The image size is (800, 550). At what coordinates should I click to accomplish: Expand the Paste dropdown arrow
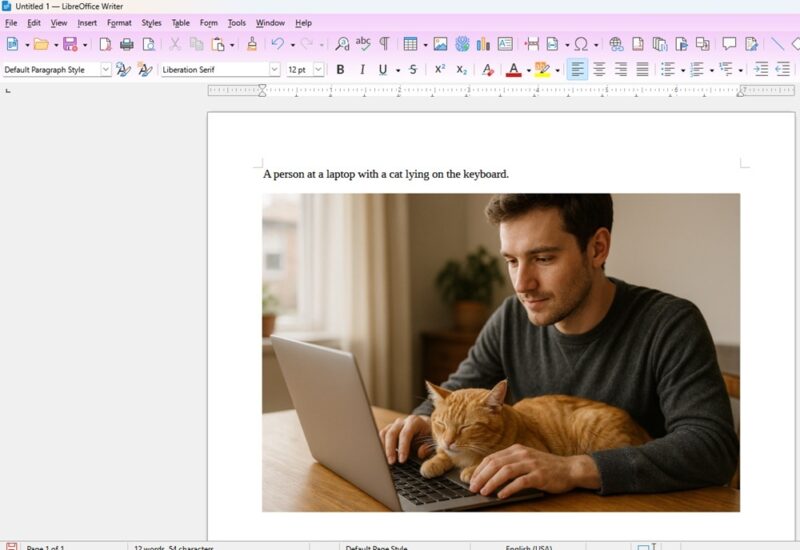(232, 45)
